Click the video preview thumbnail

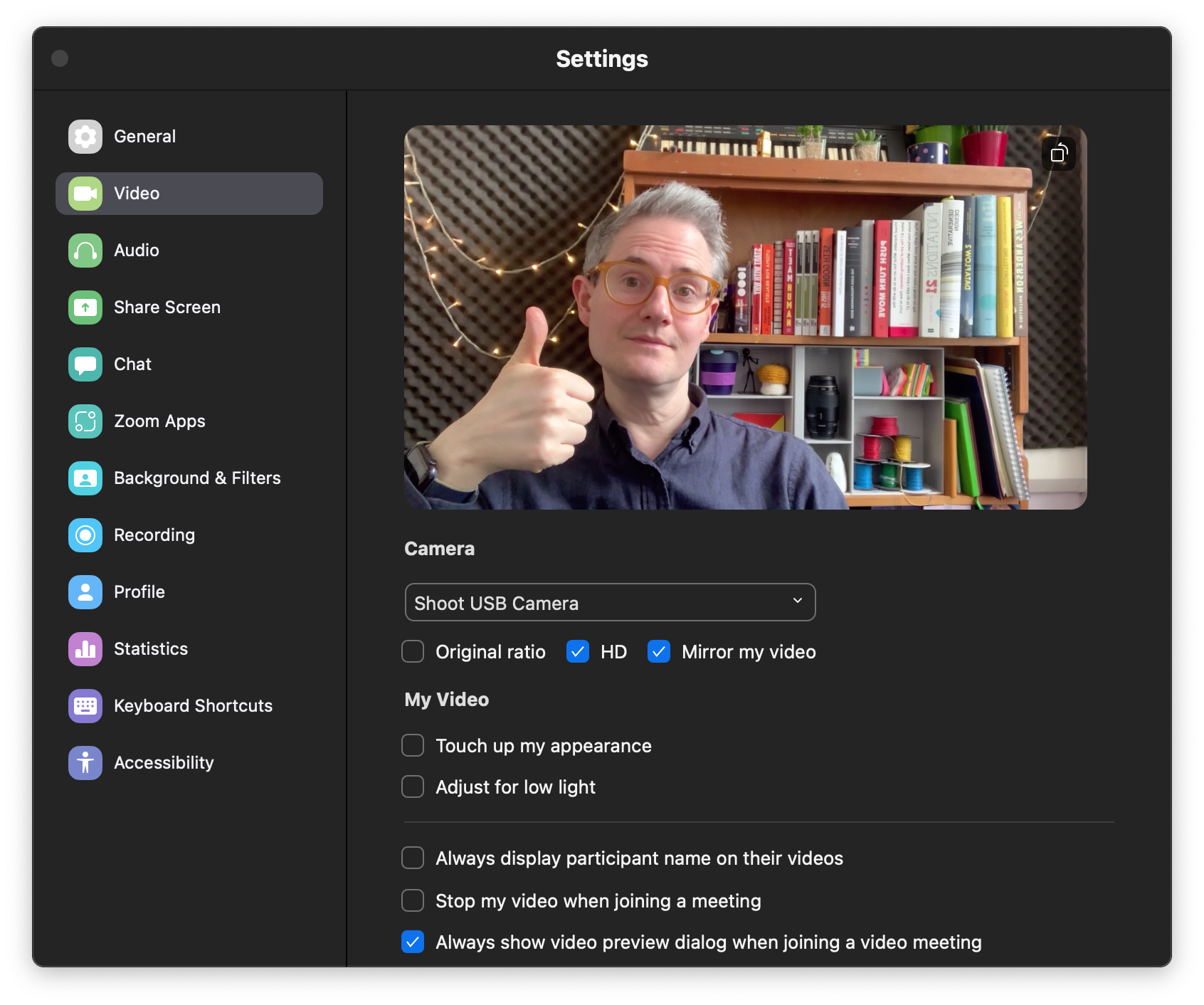(746, 317)
